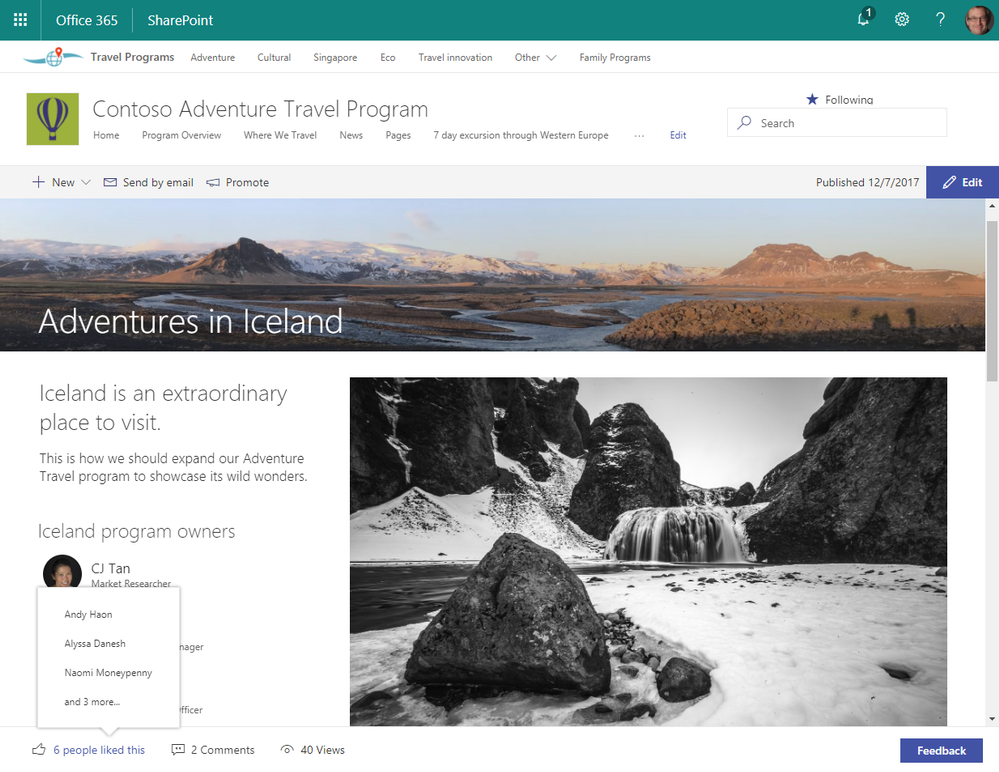Expand the Other navigation dropdown

tap(535, 57)
